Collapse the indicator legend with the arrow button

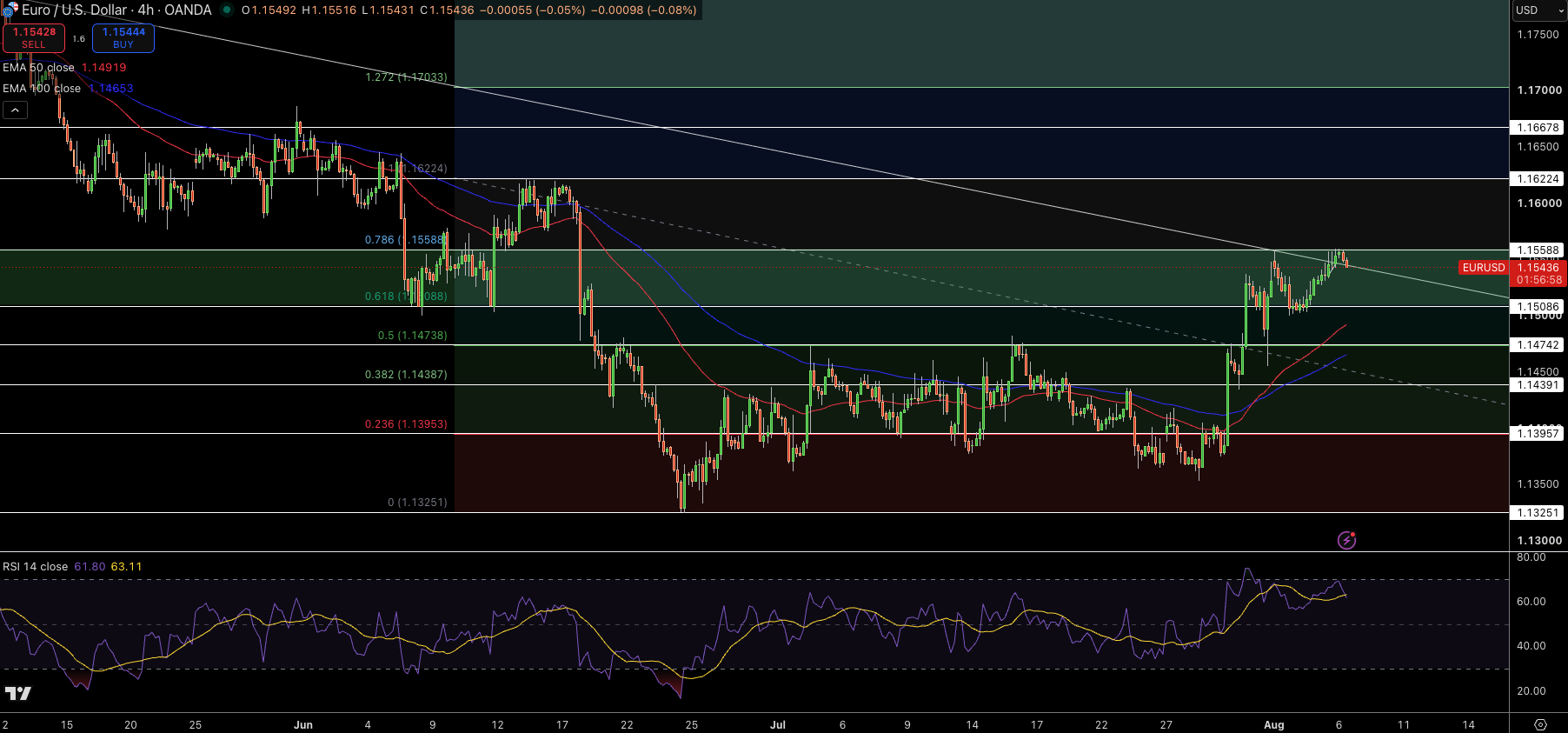coord(15,110)
